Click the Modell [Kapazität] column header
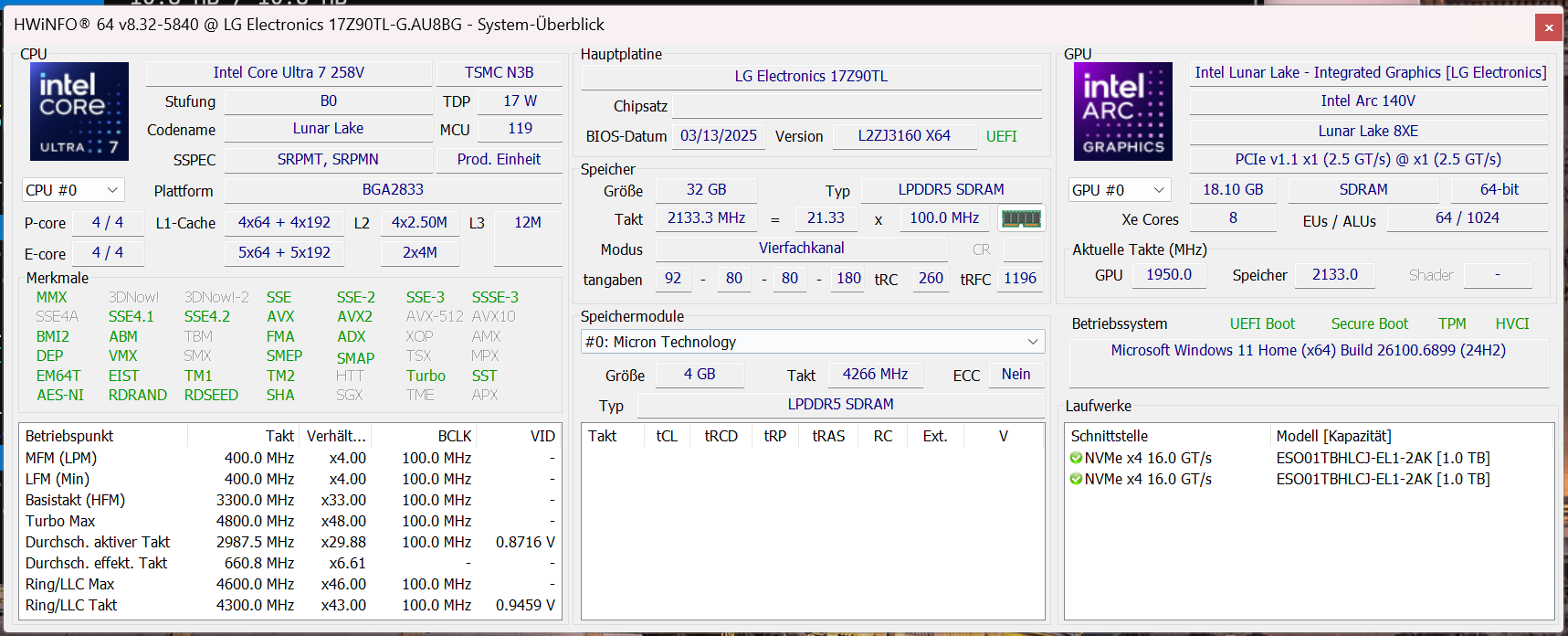 (1333, 436)
